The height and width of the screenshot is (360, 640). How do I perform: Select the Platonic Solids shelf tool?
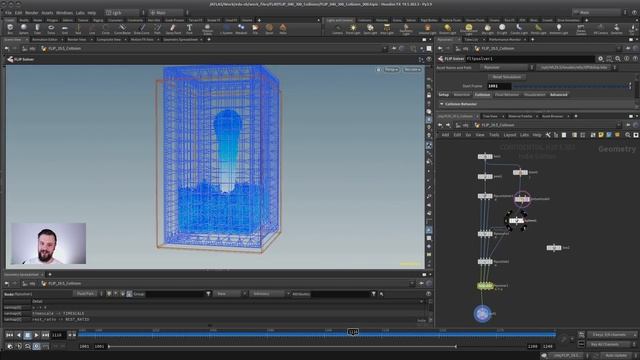[x=207, y=29]
